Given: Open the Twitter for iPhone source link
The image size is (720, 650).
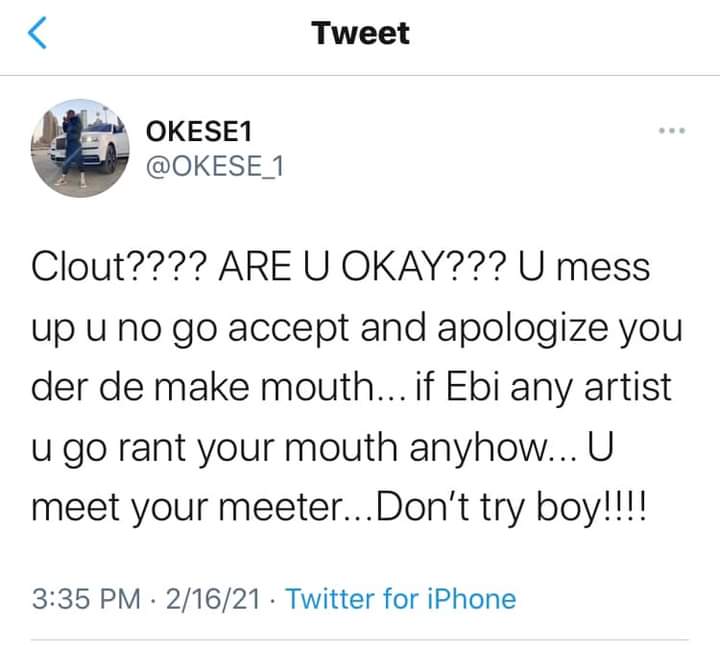Looking at the screenshot, I should tap(401, 599).
